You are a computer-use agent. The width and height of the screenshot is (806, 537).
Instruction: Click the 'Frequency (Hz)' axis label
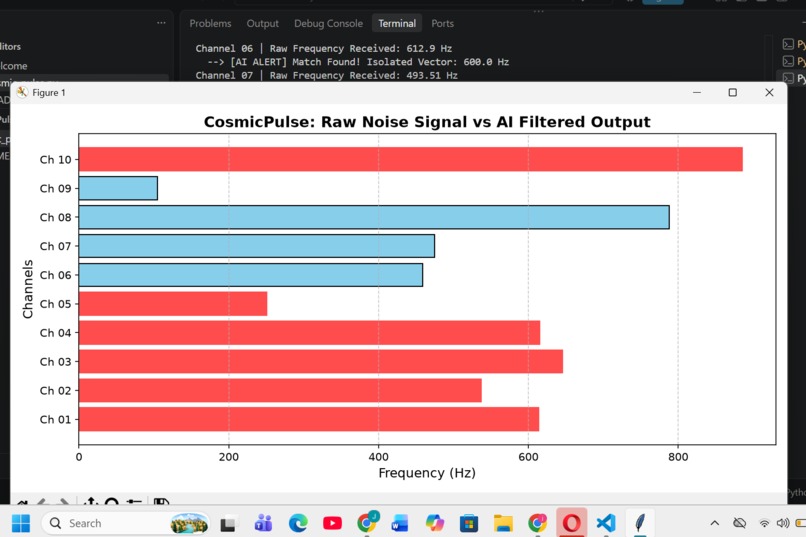click(x=427, y=473)
